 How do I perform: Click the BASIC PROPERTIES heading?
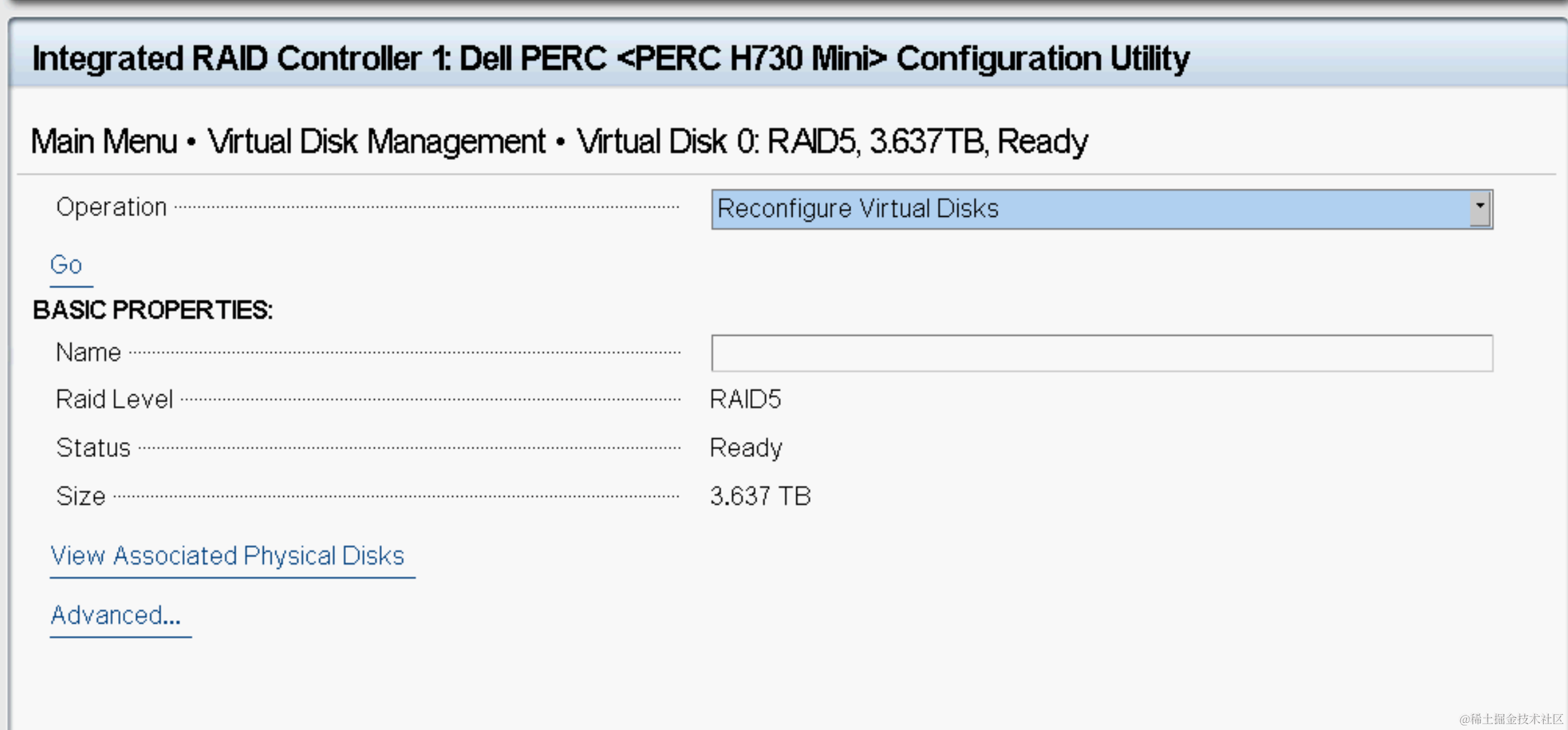click(153, 310)
